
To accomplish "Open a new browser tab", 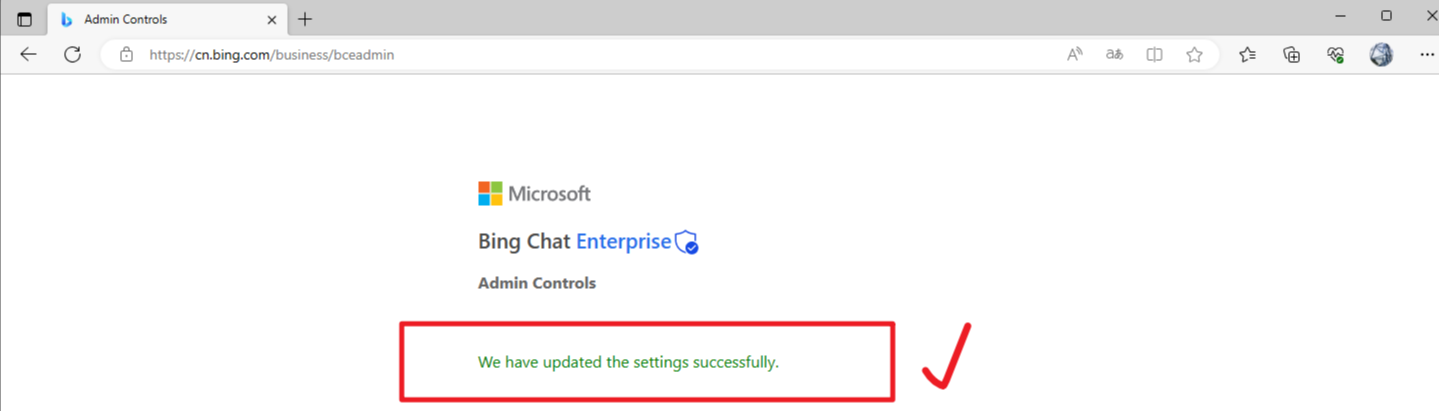I will (x=305, y=20).
